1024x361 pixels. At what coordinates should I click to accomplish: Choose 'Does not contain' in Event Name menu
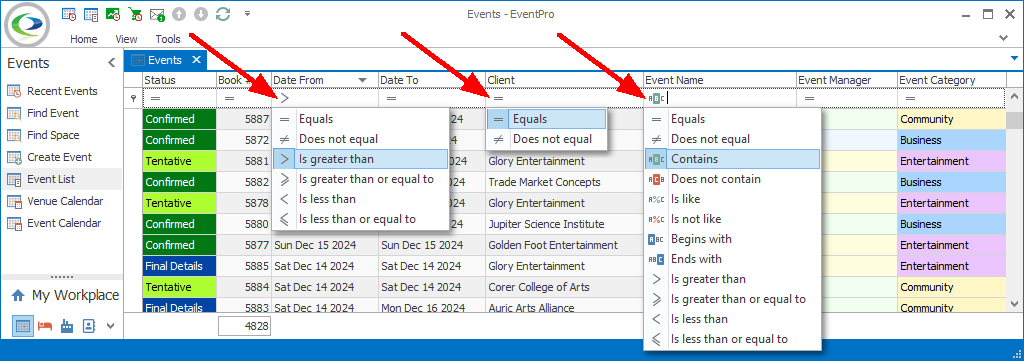[732, 179]
